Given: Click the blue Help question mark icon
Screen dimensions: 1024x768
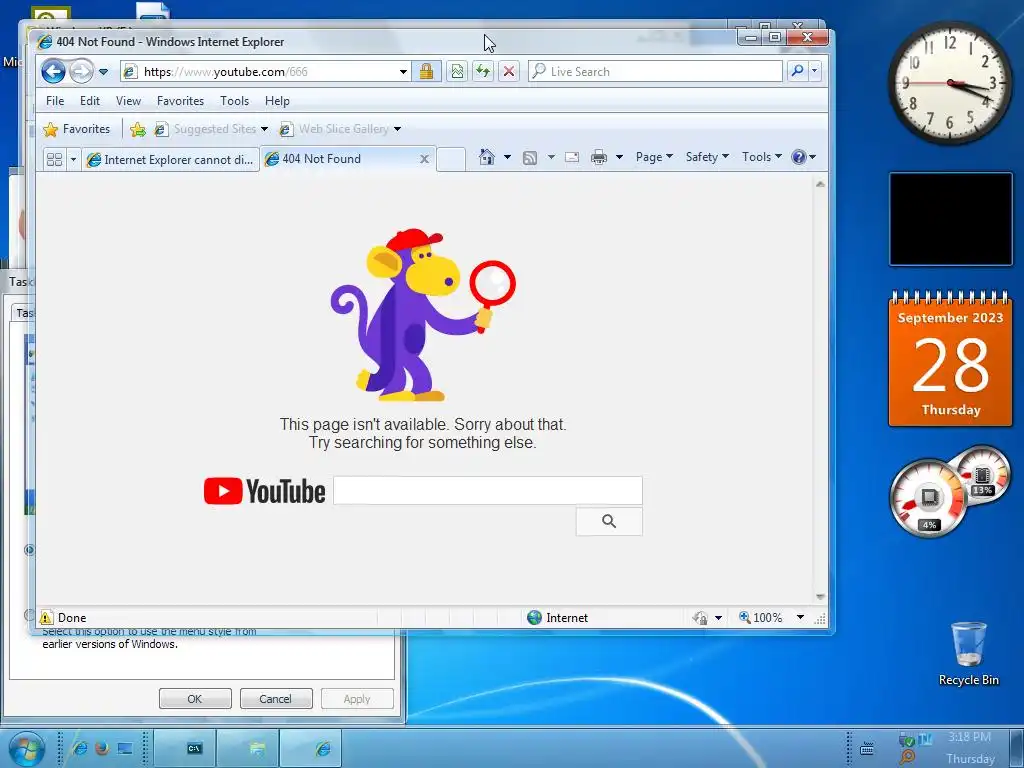Looking at the screenshot, I should coord(799,157).
